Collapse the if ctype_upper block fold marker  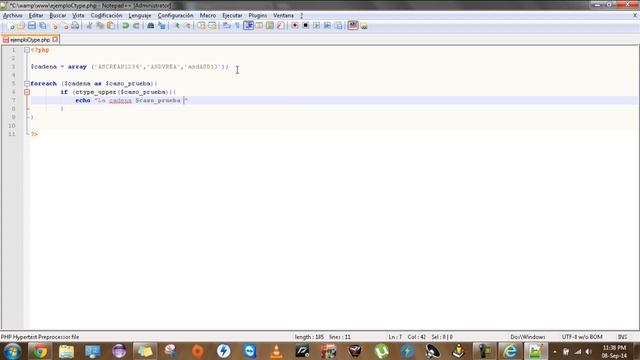coord(27,92)
